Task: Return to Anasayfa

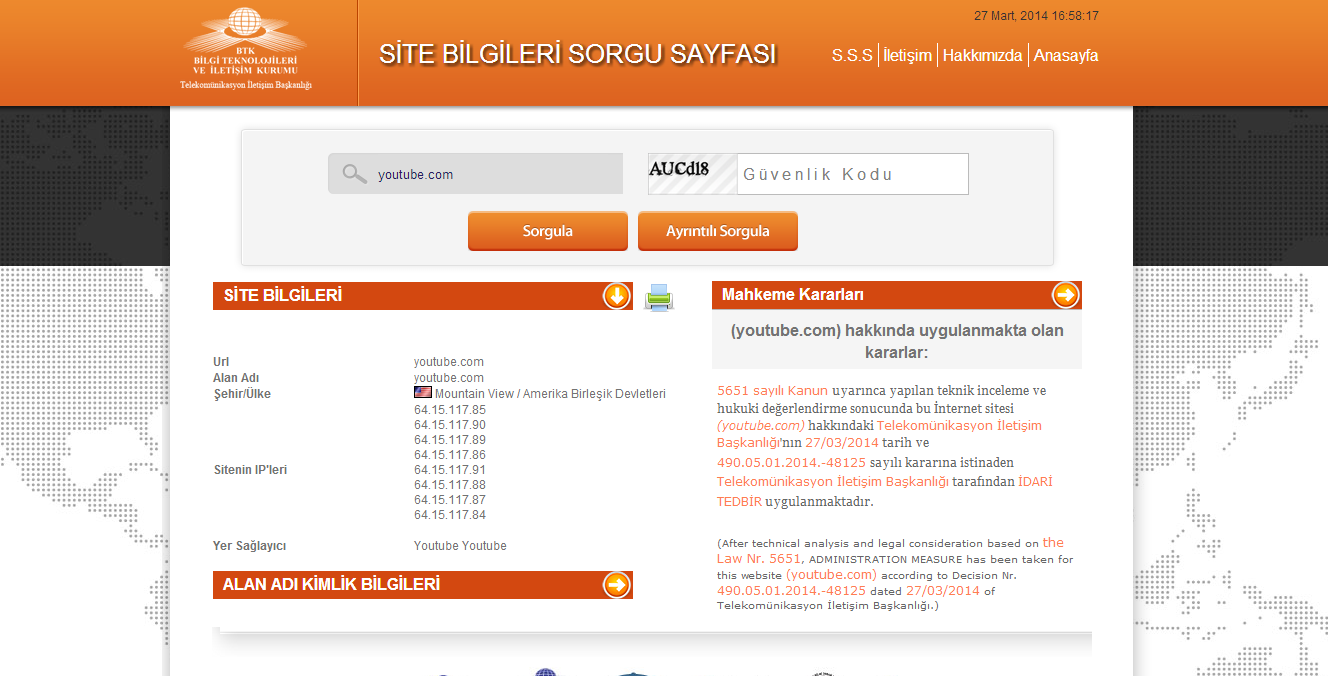Action: point(1066,55)
